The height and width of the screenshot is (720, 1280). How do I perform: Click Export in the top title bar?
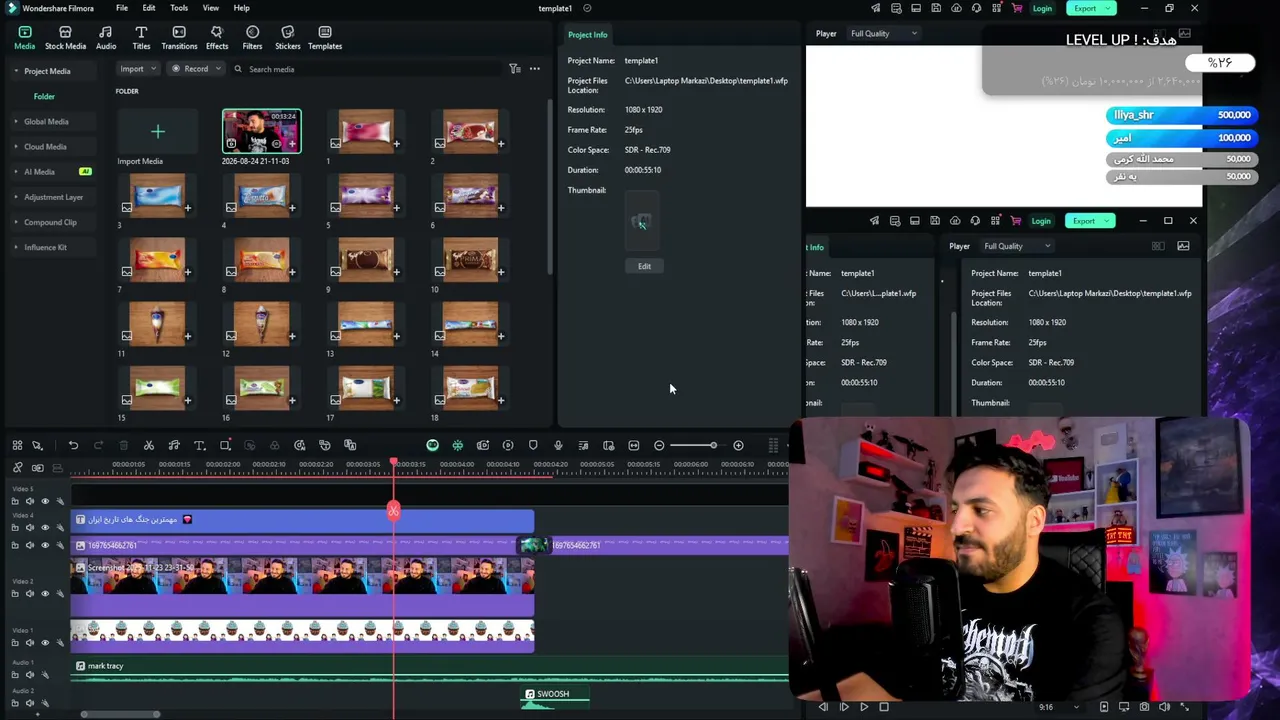(x=1090, y=8)
